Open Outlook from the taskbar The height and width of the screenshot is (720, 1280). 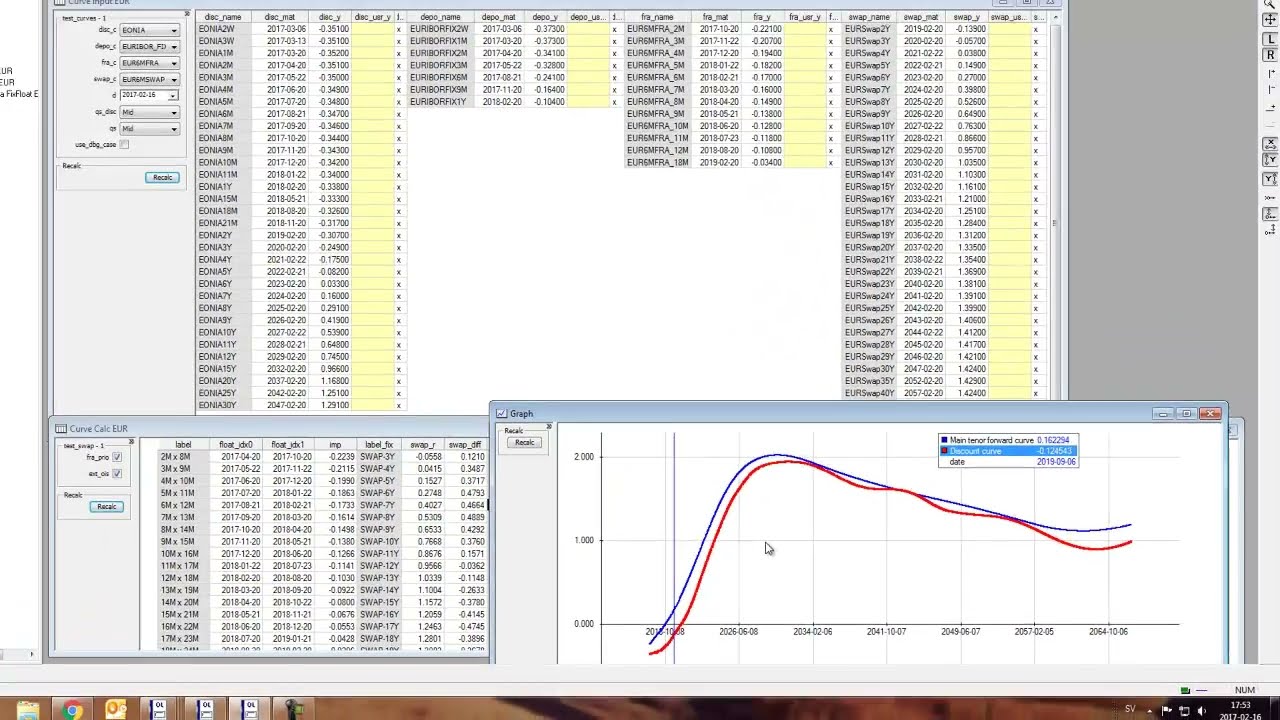[x=116, y=710]
